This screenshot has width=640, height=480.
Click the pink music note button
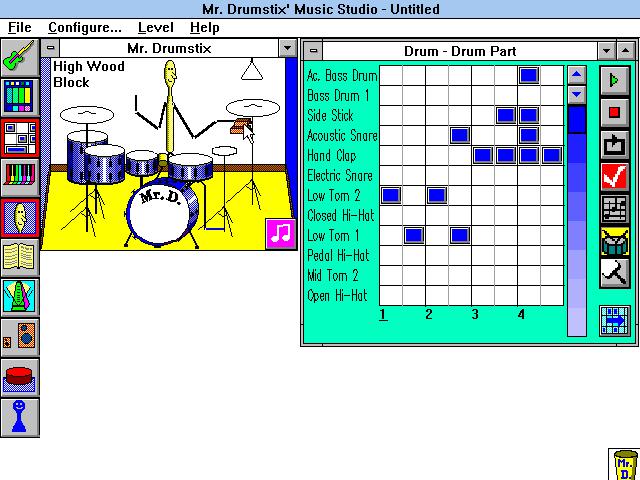point(280,234)
